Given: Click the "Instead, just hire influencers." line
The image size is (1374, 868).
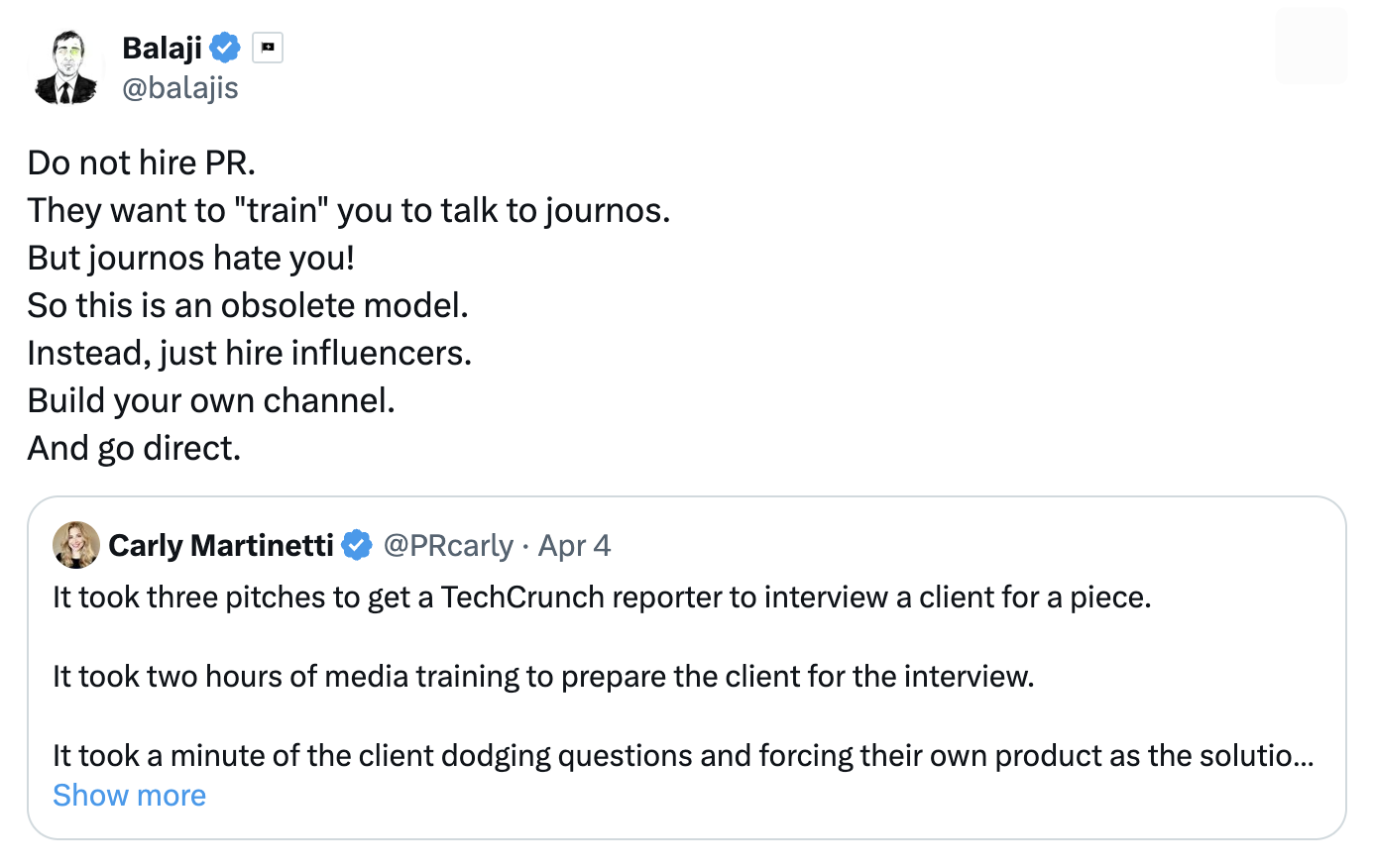Looking at the screenshot, I should pyautogui.click(x=249, y=353).
